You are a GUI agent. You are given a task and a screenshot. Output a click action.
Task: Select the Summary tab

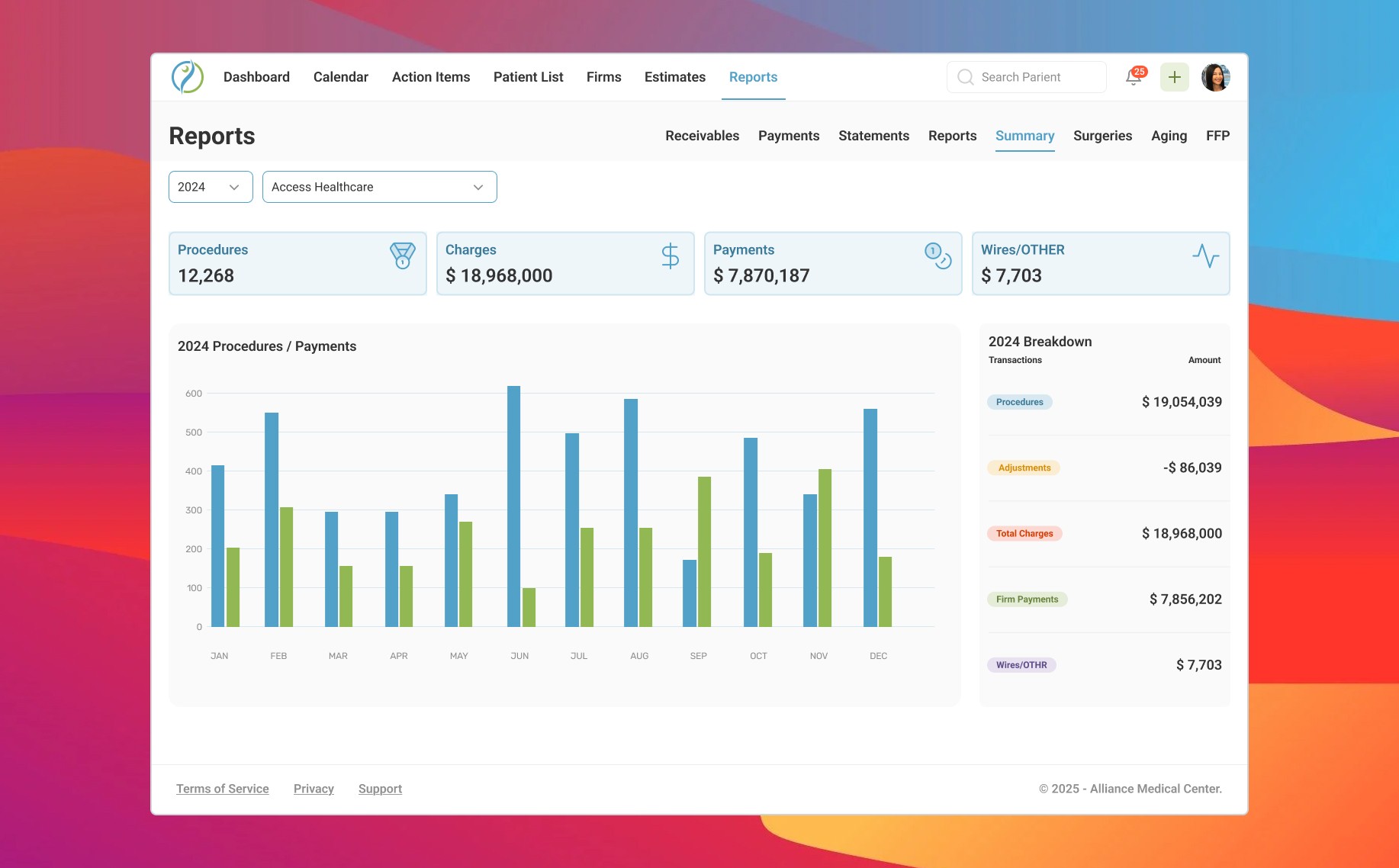pyautogui.click(x=1025, y=136)
